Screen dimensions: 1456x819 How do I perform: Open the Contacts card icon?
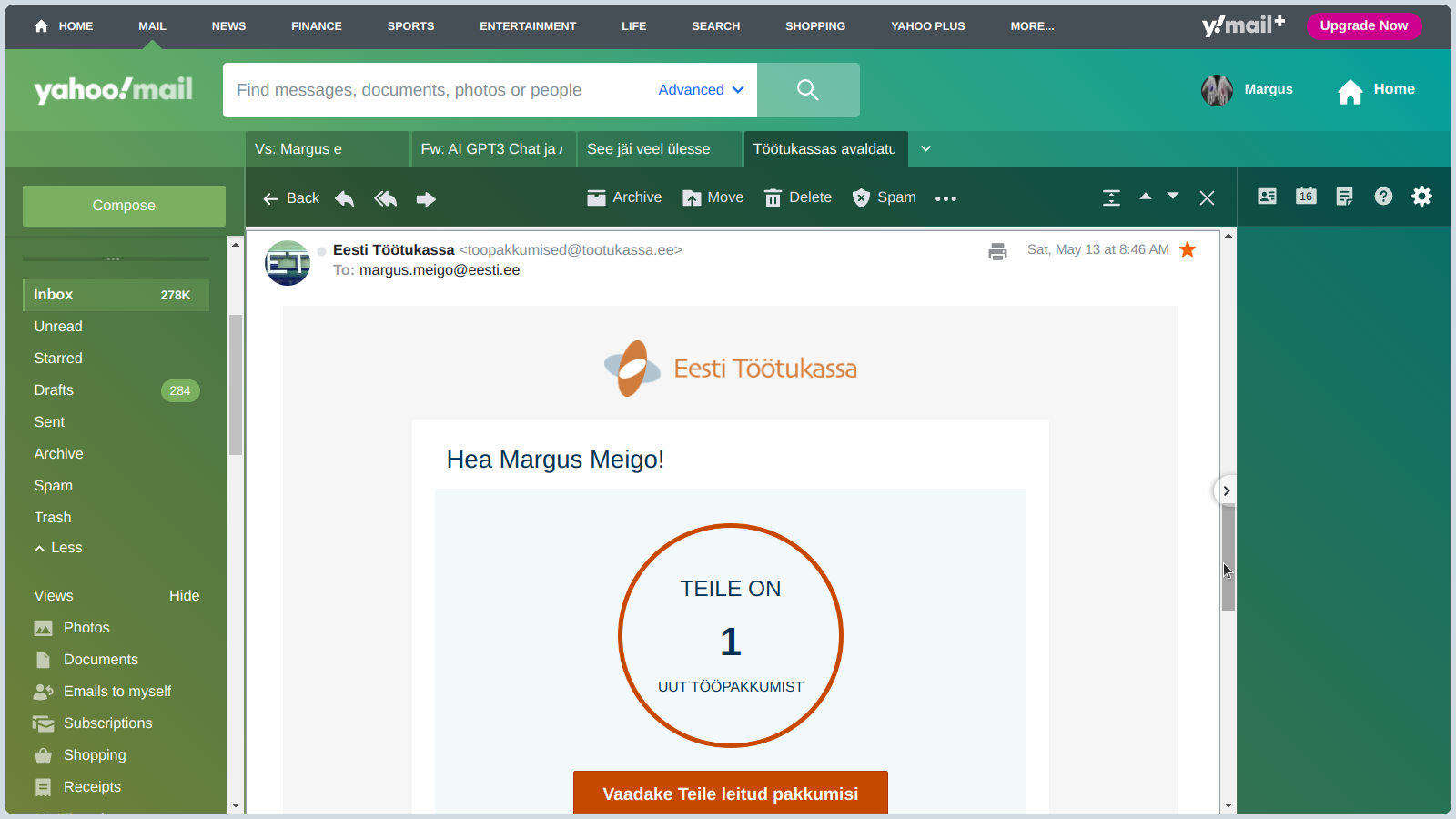tap(1267, 197)
